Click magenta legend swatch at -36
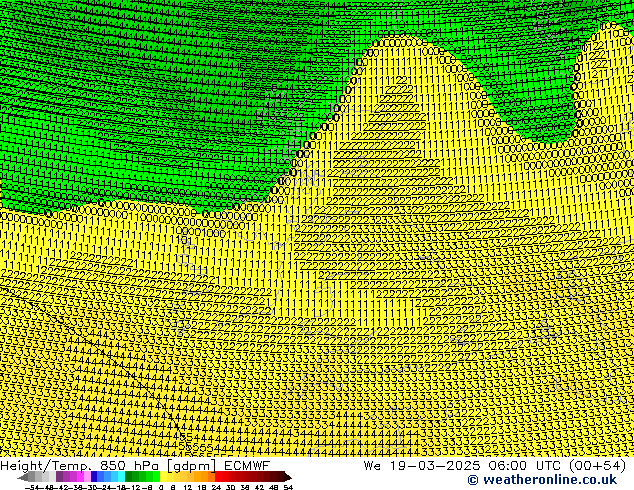Image resolution: width=634 pixels, height=490 pixels. tap(80, 477)
